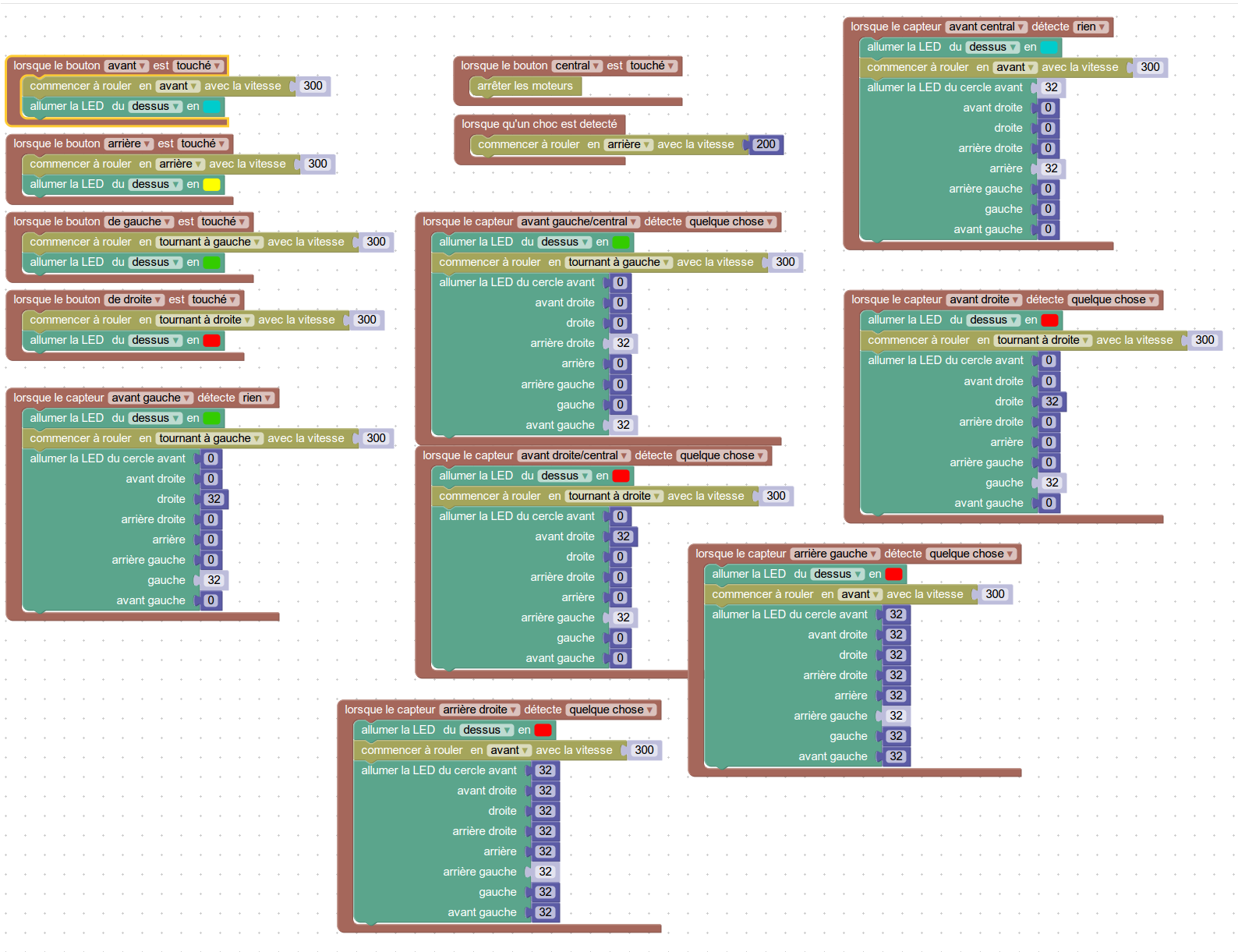Open the 'de gauche' button dropdown

[140, 222]
